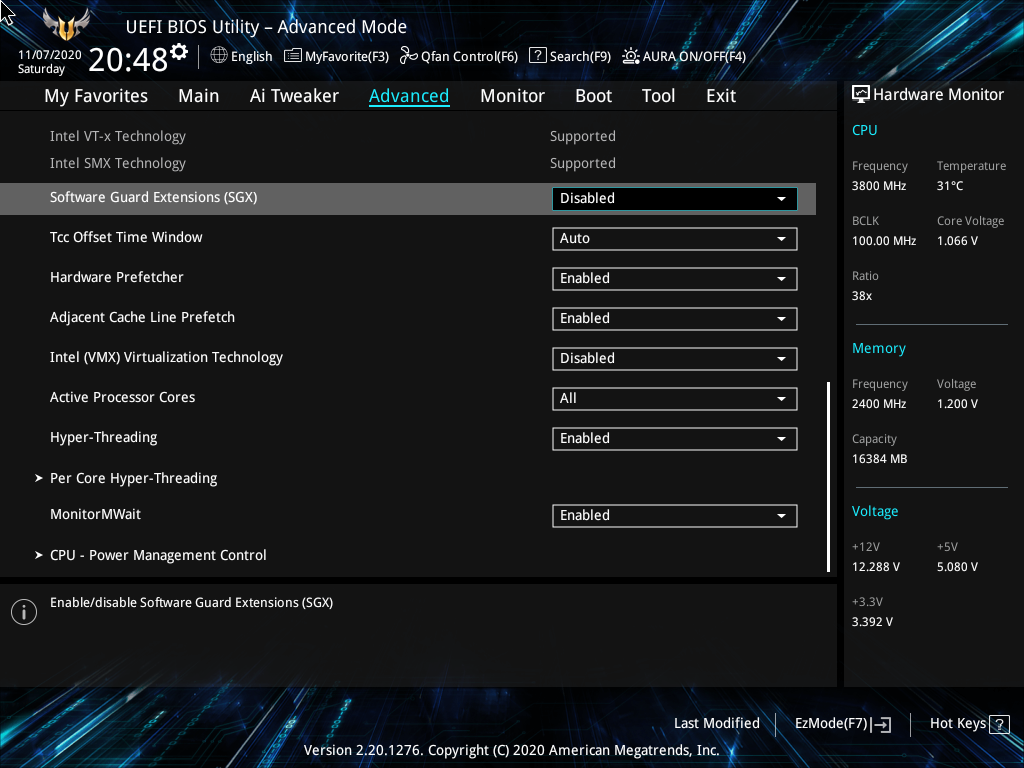
Task: Click the Qfan Control fan icon
Action: [408, 56]
